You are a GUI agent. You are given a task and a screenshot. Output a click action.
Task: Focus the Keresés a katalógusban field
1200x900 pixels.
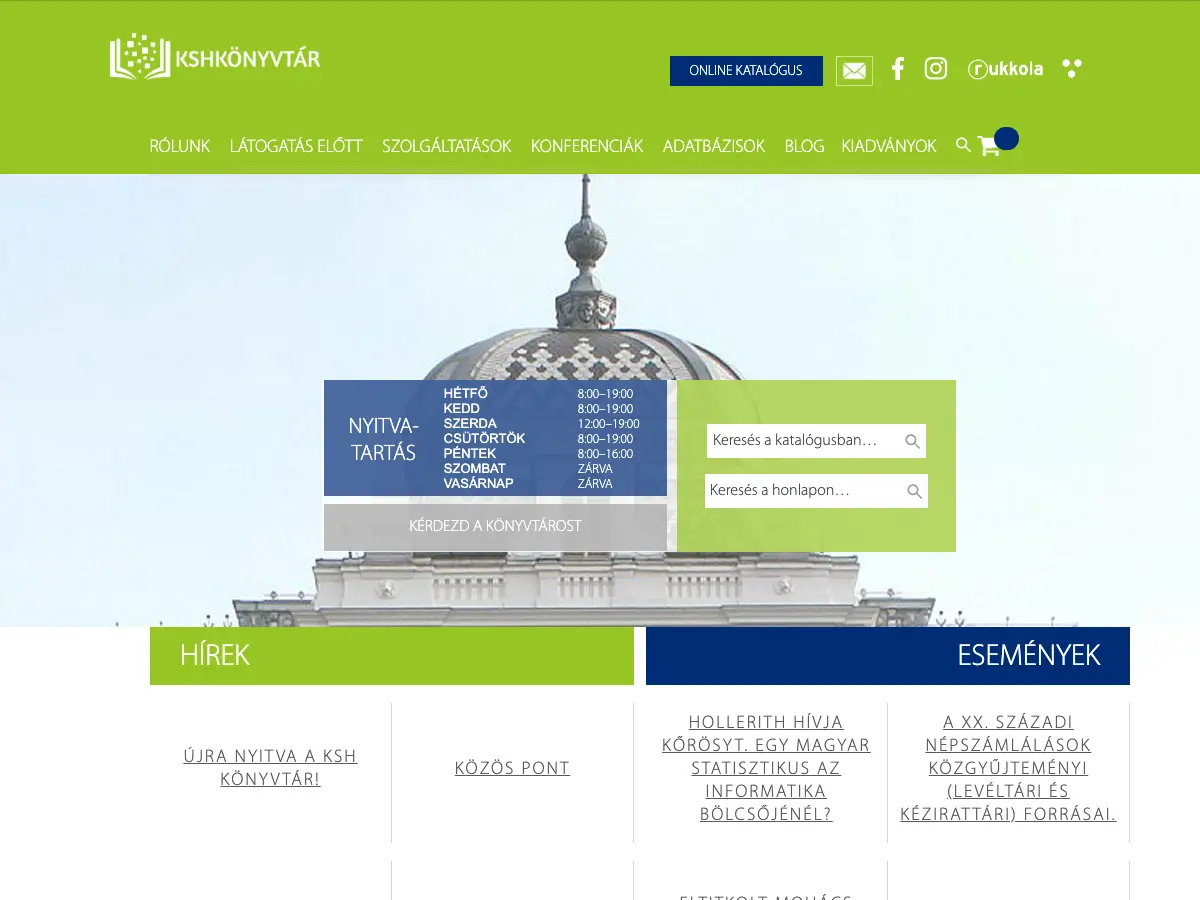pos(816,441)
